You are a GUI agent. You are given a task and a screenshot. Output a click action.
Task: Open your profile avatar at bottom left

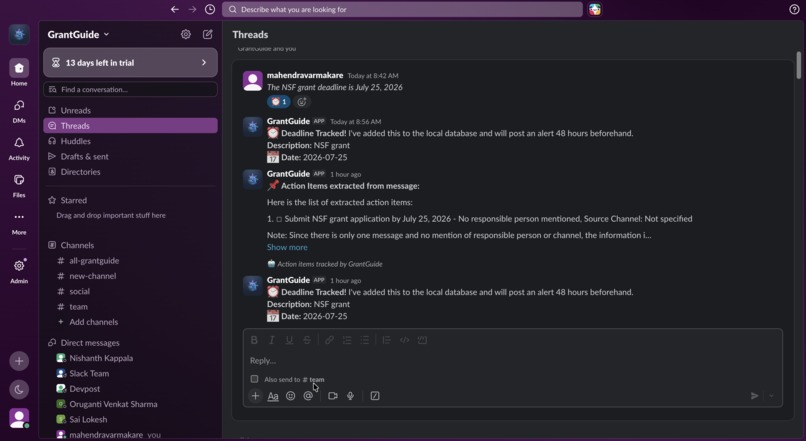(19, 418)
